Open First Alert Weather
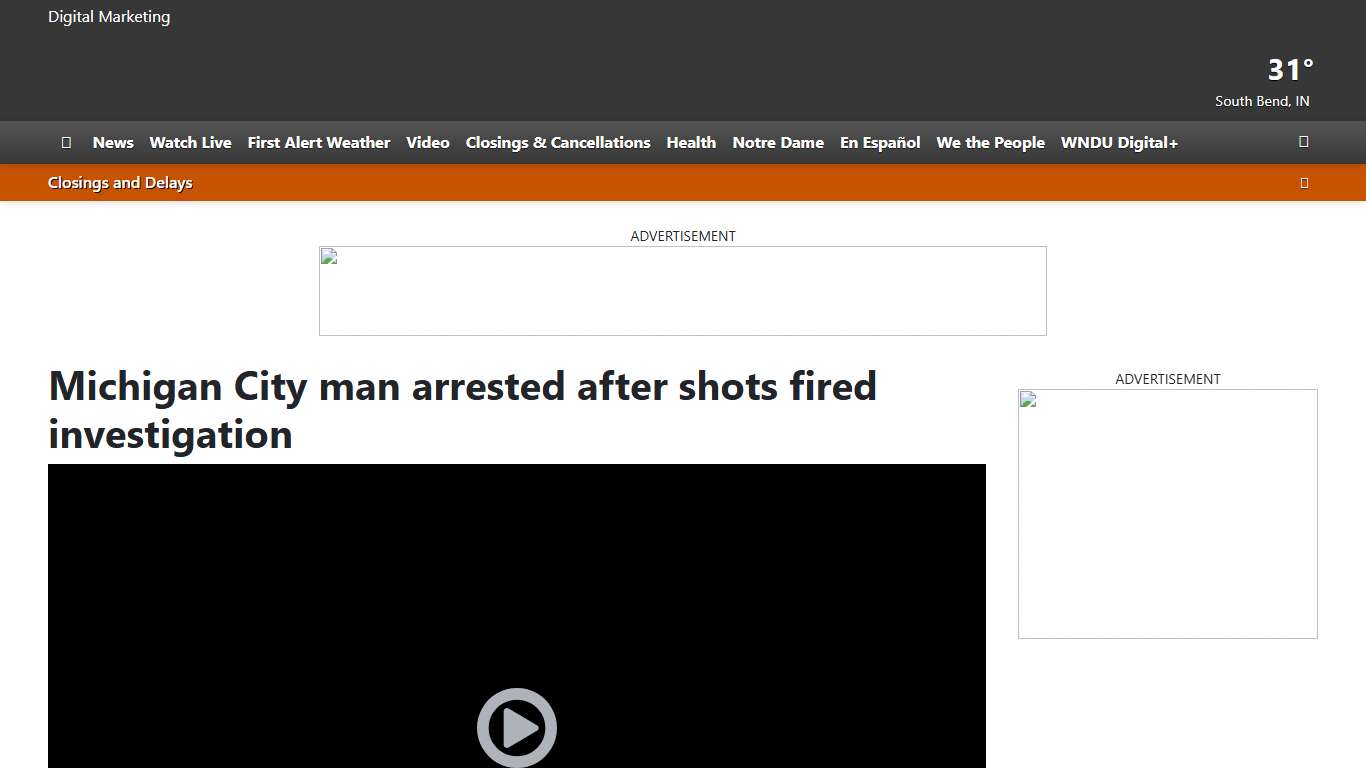Viewport: 1366px width, 768px height. [x=319, y=142]
